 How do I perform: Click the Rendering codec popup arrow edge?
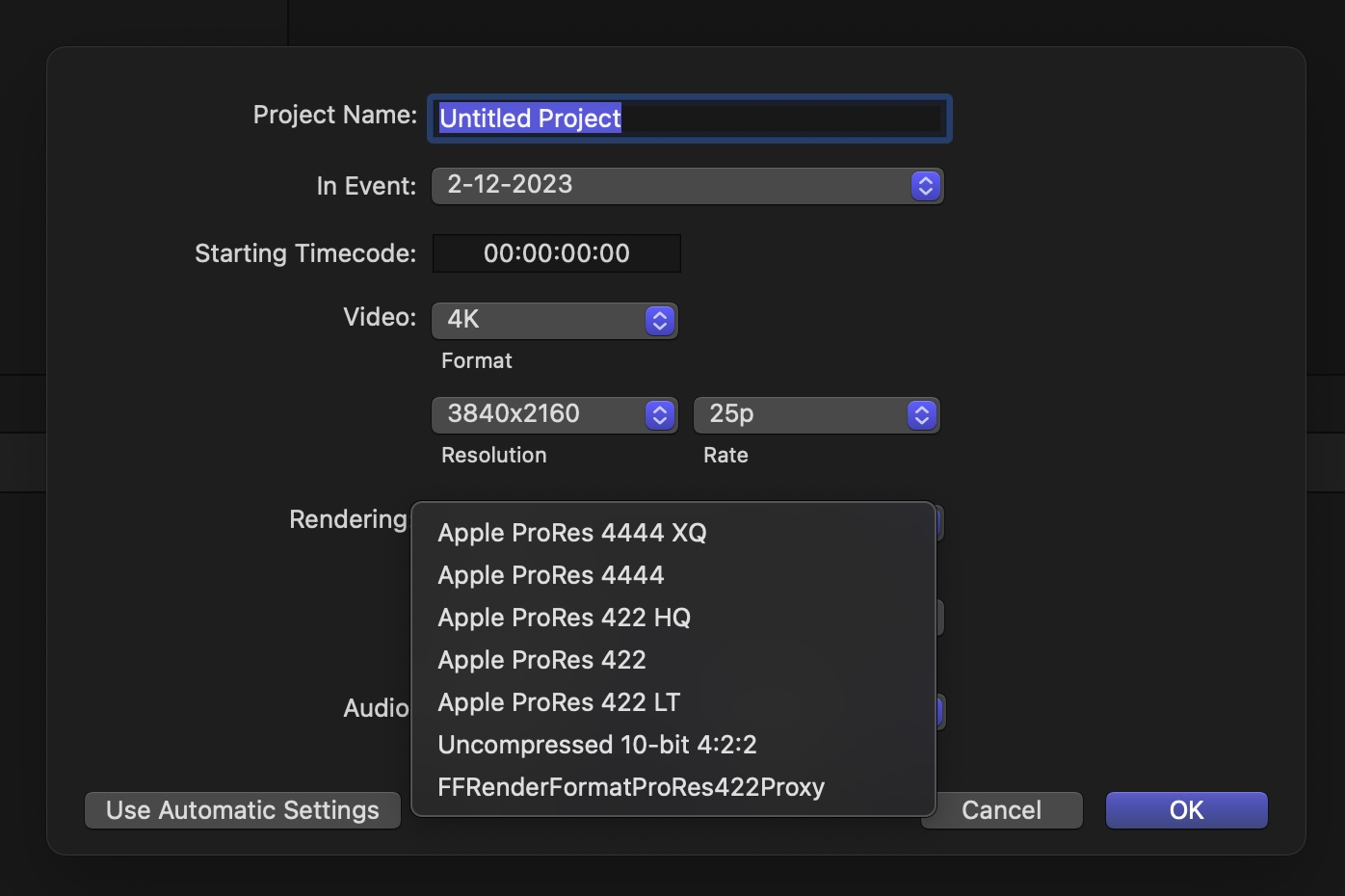tap(939, 523)
